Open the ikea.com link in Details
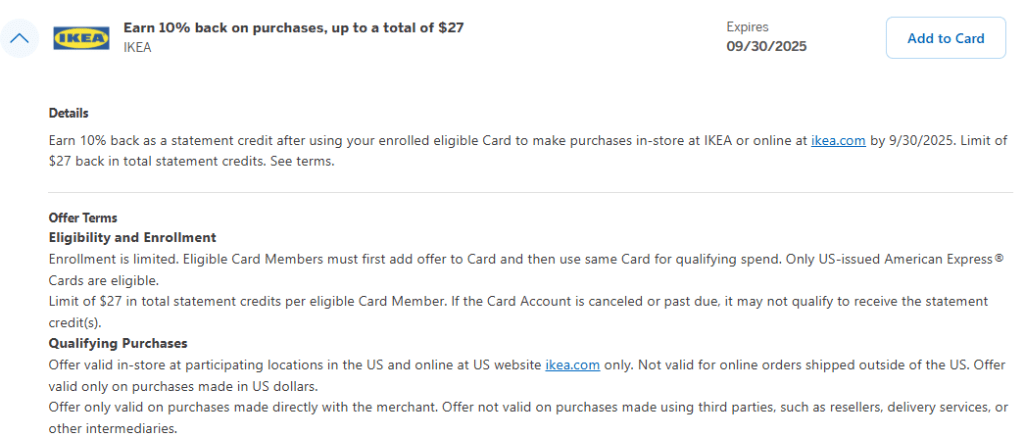Screen dimensions: 1024x437 [x=837, y=141]
